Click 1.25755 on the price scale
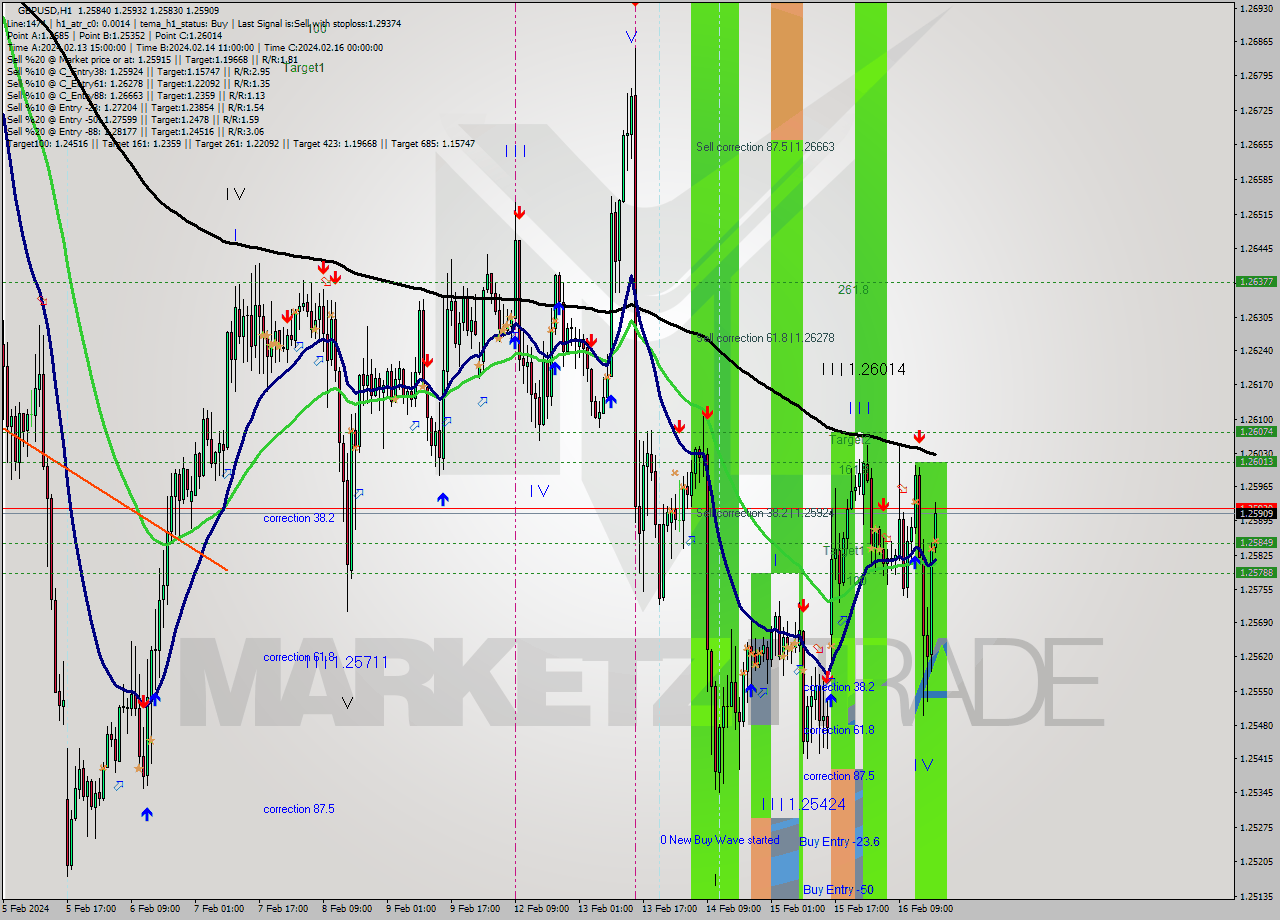The width and height of the screenshot is (1280, 920). (1256, 590)
